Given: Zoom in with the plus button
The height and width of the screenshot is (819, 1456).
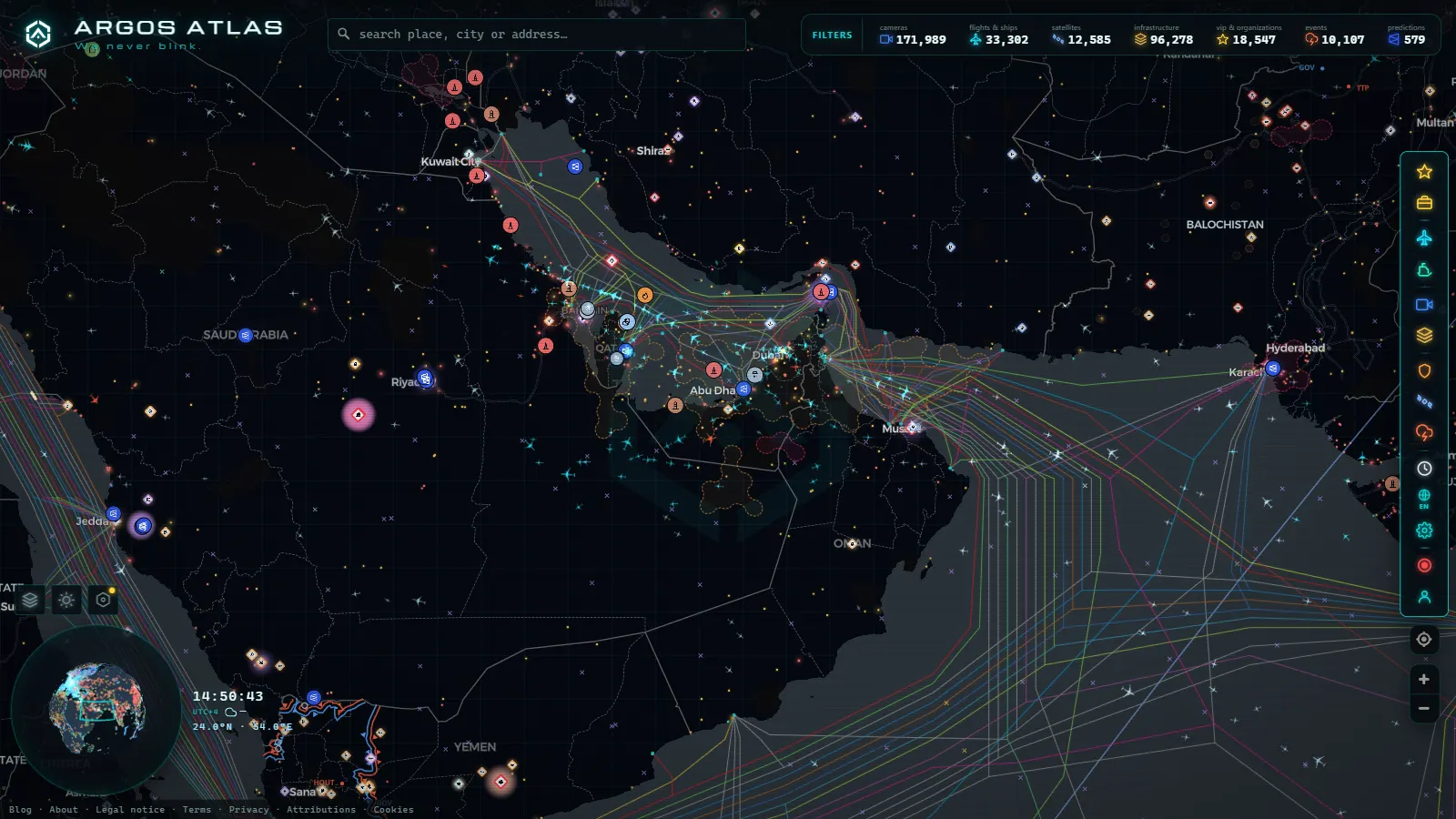Looking at the screenshot, I should [x=1424, y=680].
